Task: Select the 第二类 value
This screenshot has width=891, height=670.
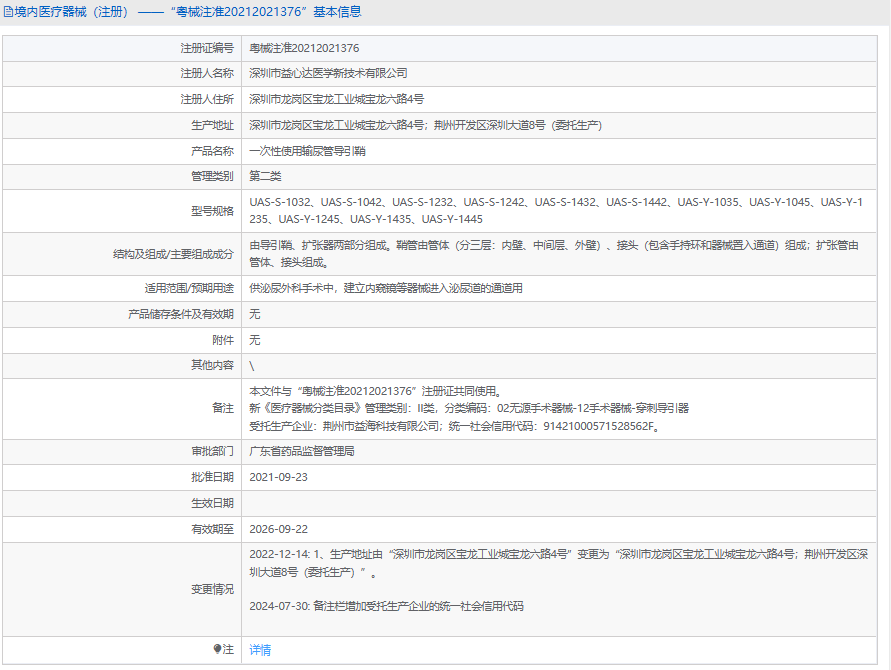Action: [265, 176]
